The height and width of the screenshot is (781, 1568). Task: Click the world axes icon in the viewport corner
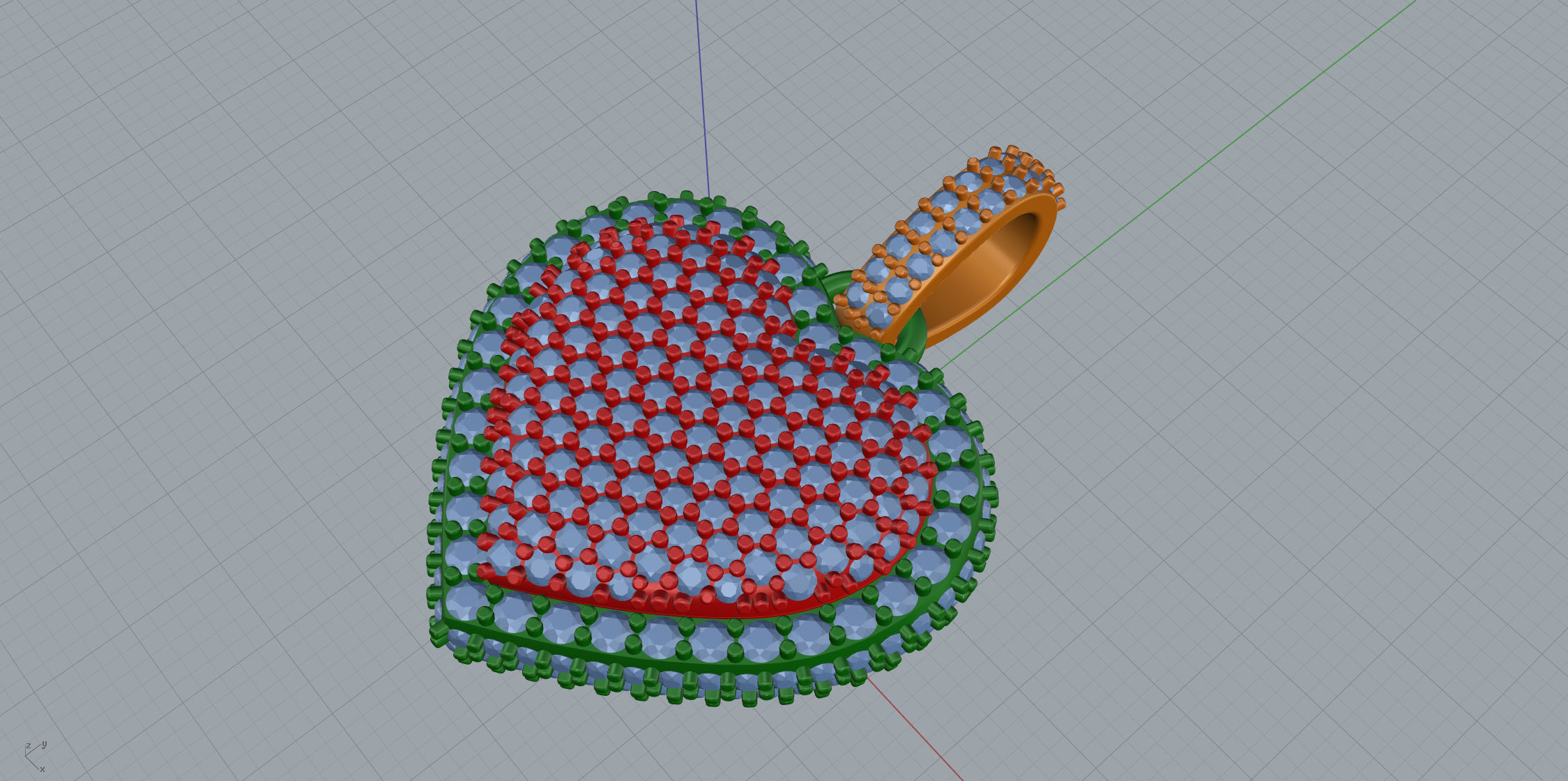tap(36, 756)
